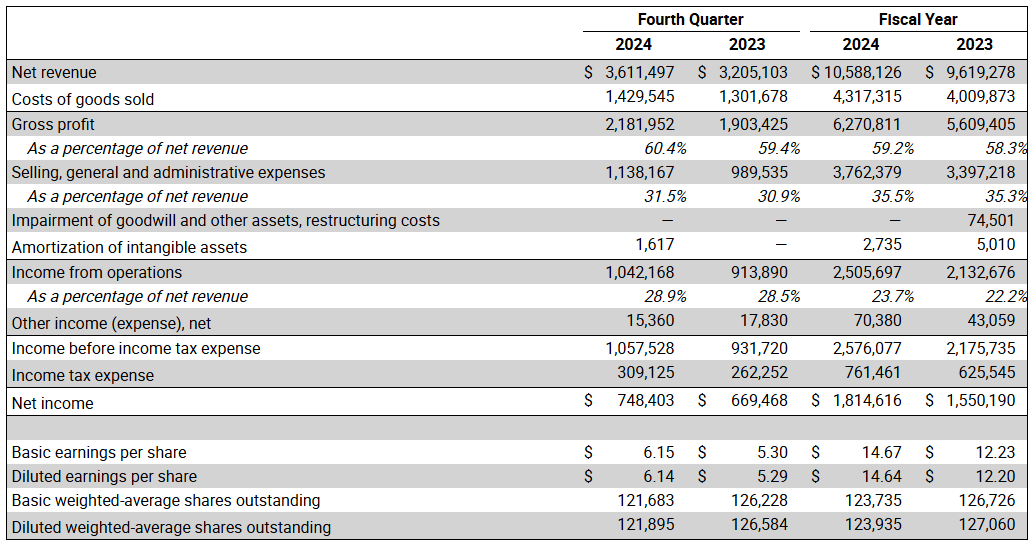The width and height of the screenshot is (1035, 545).
Task: Click the Costs of goods sold label
Action: click(x=83, y=99)
